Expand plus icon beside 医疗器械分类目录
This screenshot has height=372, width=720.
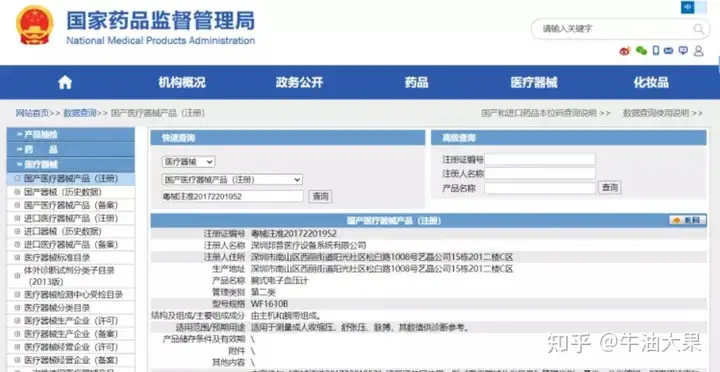click(x=17, y=308)
